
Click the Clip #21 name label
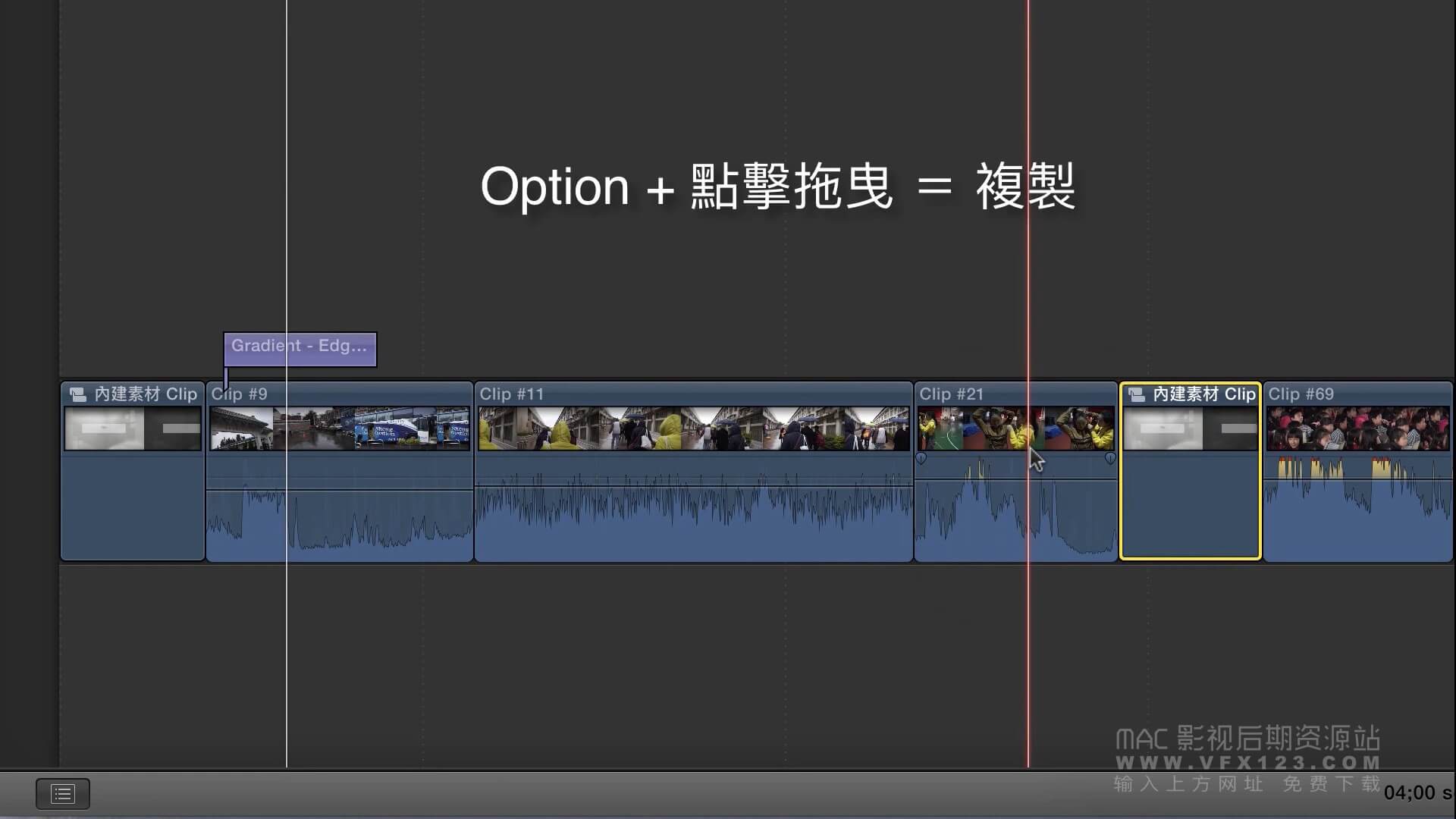pyautogui.click(x=951, y=394)
